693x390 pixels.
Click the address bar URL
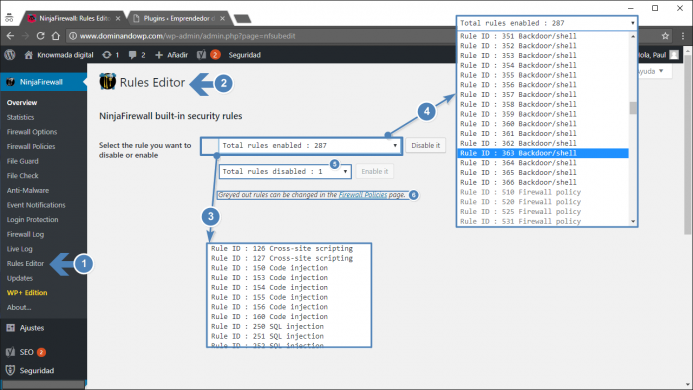click(187, 36)
